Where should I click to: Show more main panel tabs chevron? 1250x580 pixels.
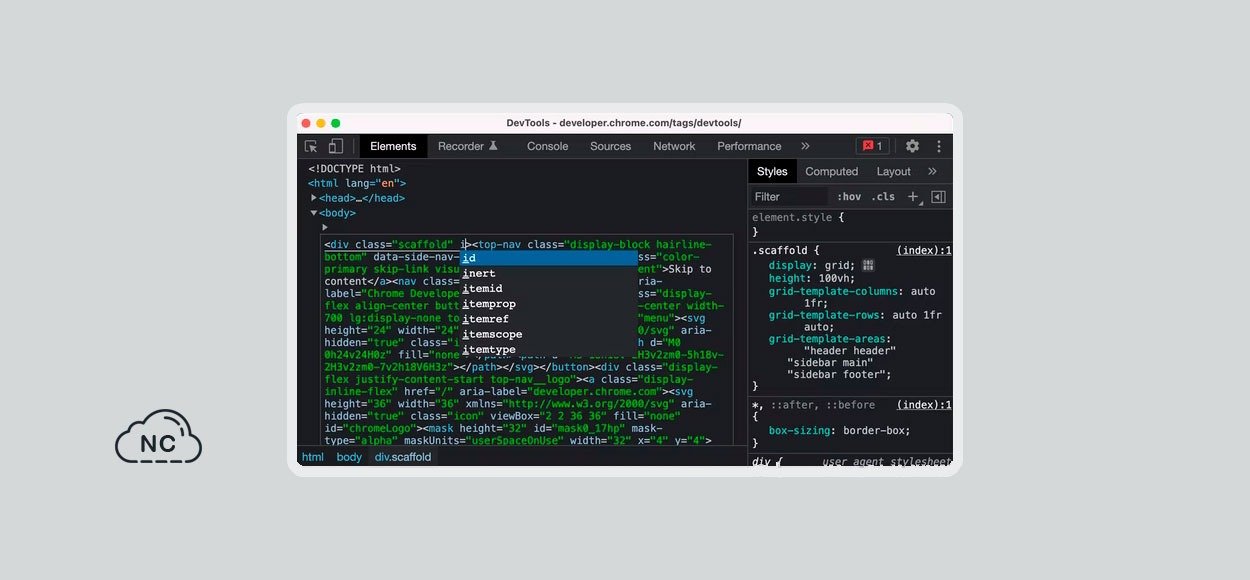pos(805,146)
